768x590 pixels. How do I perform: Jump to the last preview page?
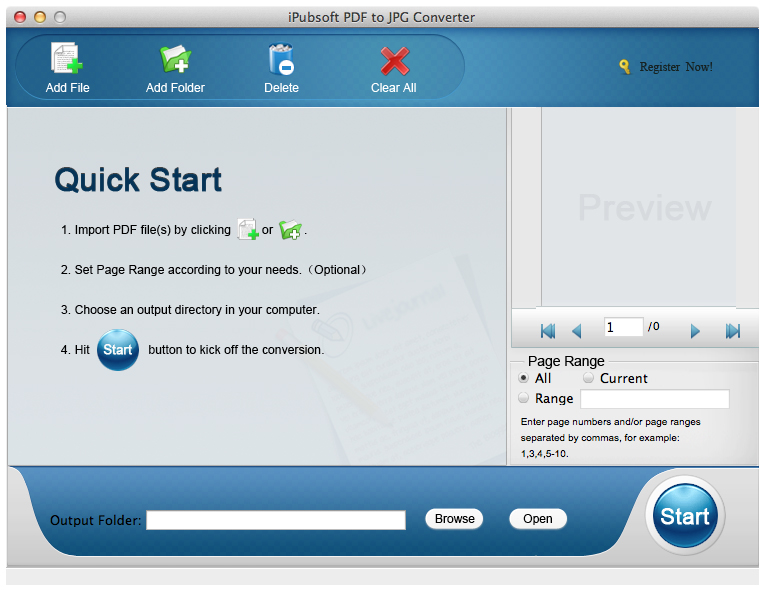coord(733,331)
